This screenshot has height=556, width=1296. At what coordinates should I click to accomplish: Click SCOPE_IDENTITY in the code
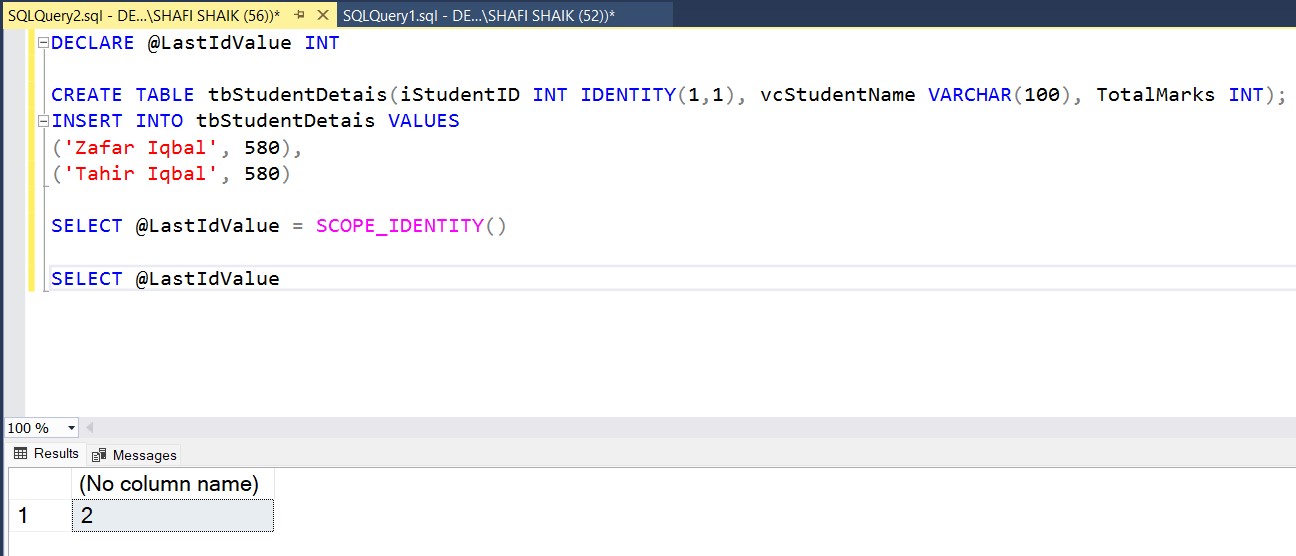400,226
